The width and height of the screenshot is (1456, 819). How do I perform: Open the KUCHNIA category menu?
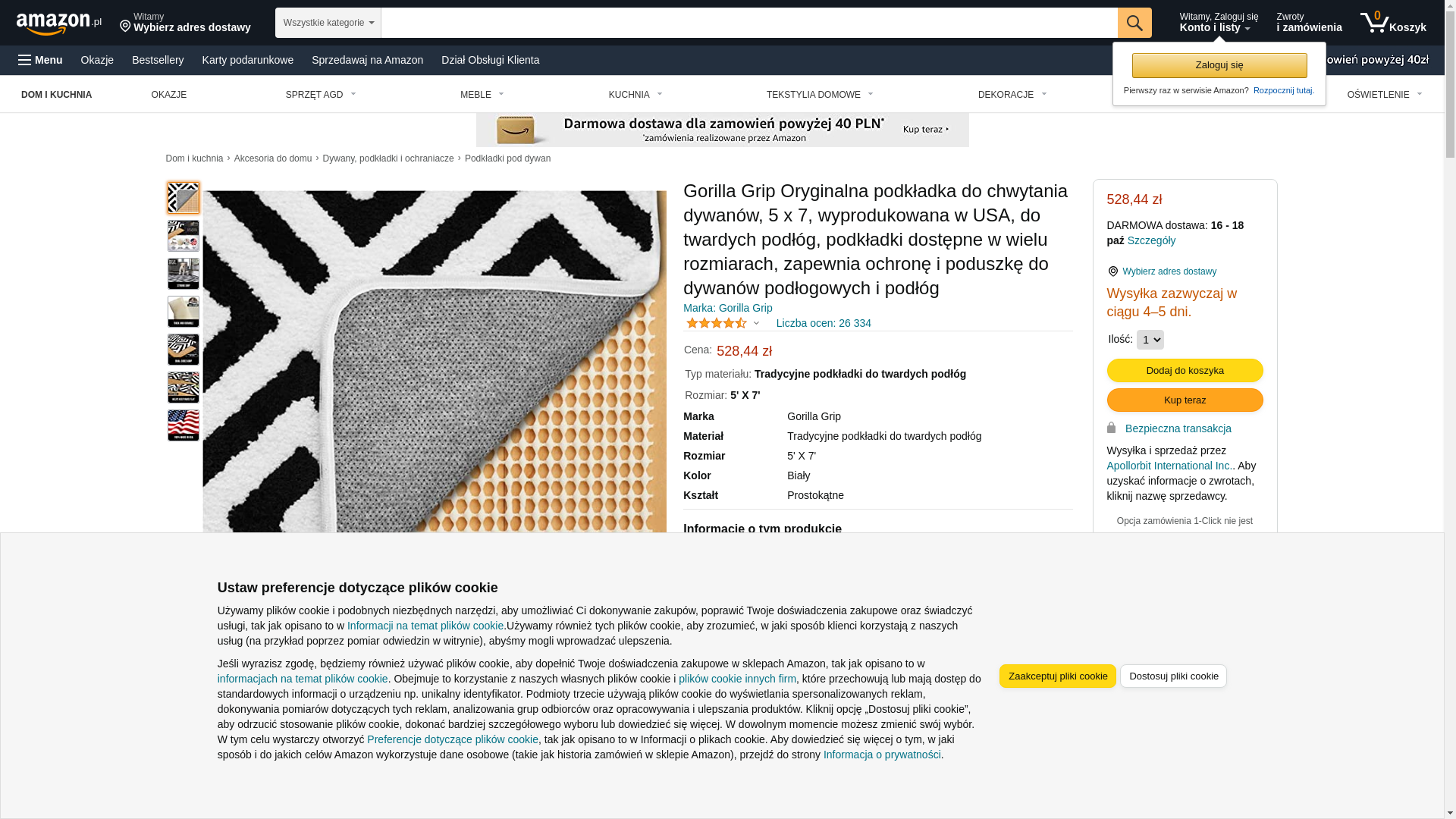[635, 95]
